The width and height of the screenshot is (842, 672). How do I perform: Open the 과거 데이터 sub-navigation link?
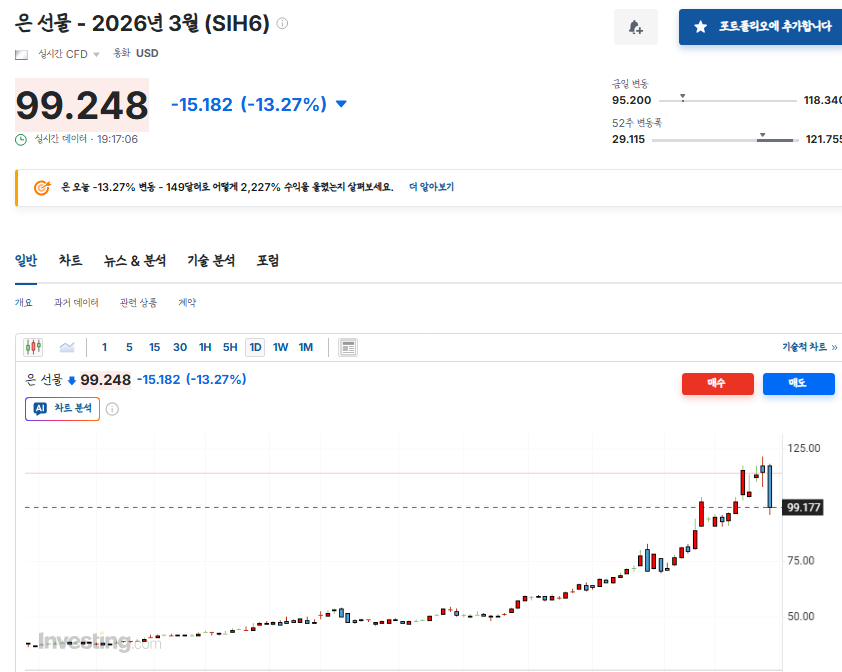[x=76, y=302]
